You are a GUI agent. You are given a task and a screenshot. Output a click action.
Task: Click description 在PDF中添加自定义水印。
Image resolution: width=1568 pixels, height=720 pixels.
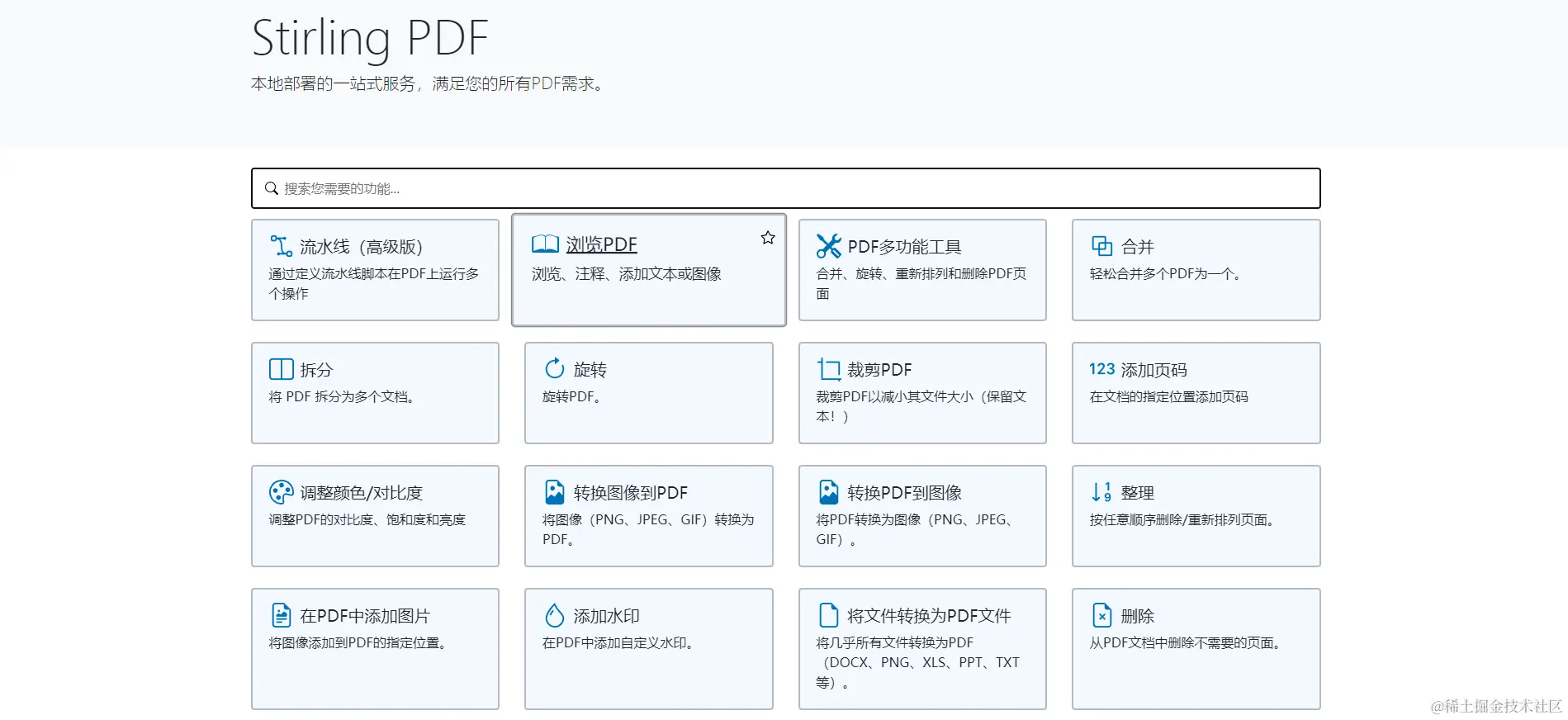[618, 642]
